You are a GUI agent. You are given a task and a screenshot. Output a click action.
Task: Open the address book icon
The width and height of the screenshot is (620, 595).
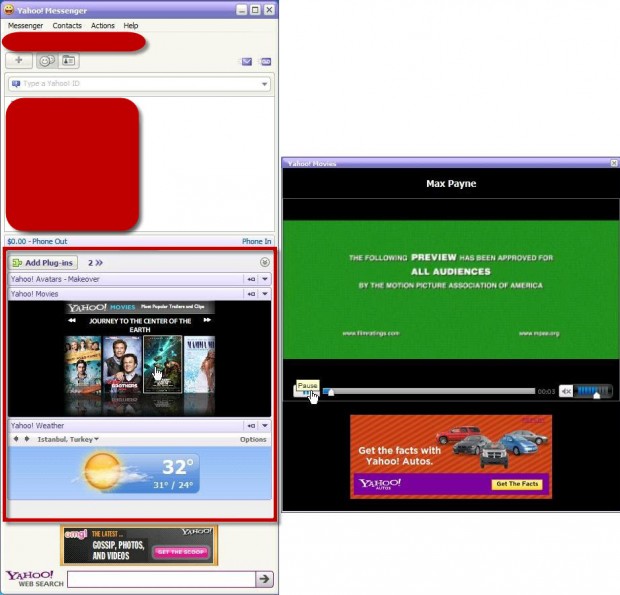click(69, 61)
